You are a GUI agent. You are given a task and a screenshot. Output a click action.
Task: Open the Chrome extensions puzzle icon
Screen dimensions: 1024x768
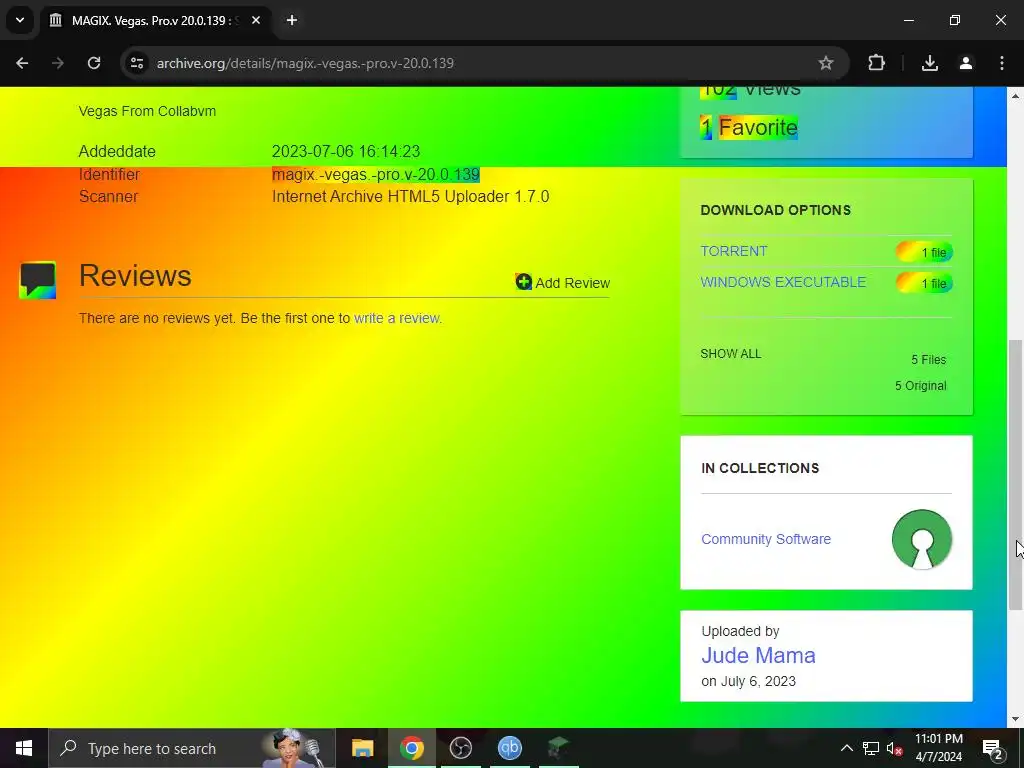pyautogui.click(x=876, y=63)
